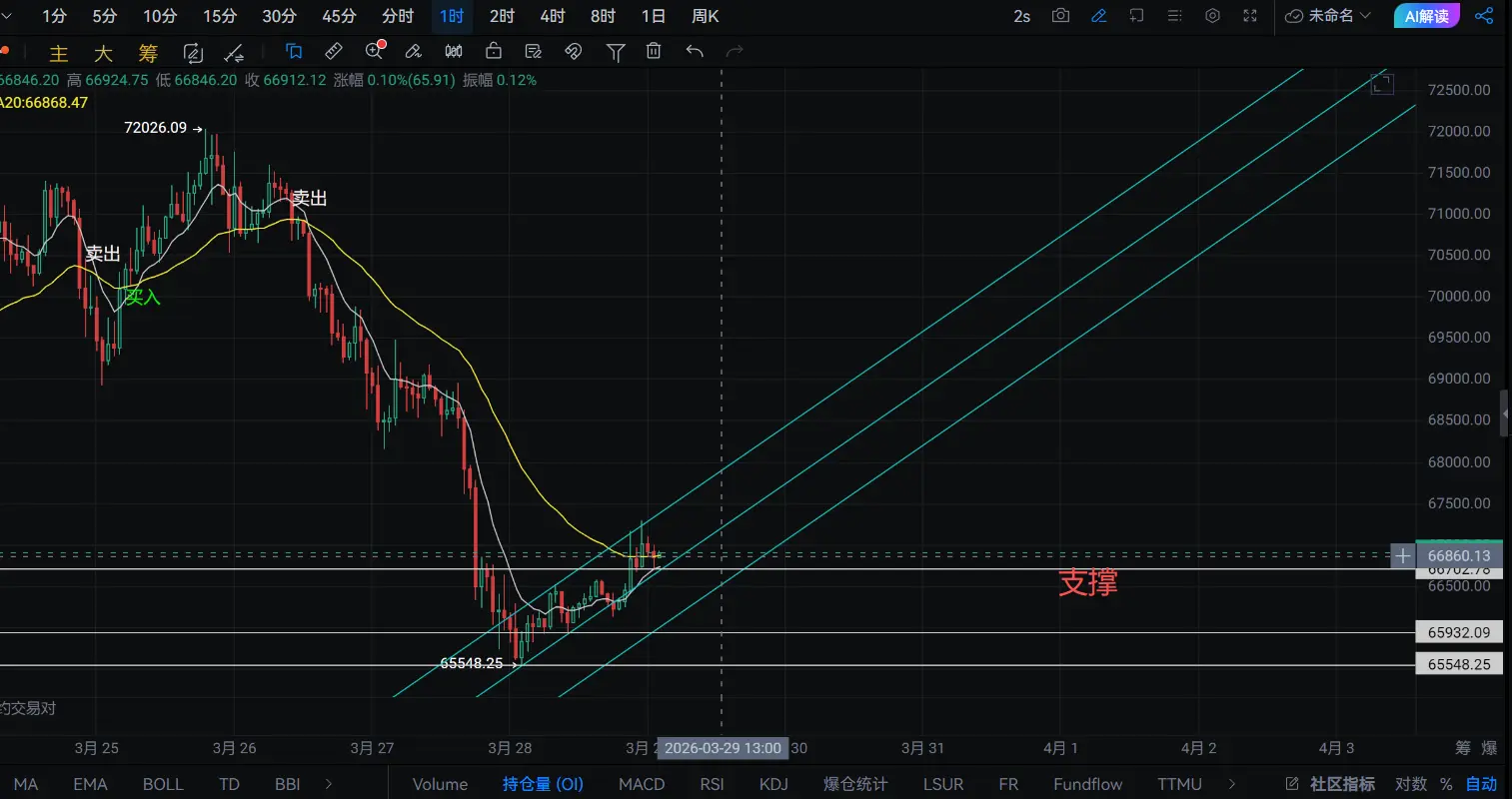Add the RSI indicator
Image resolution: width=1512 pixels, height=799 pixels.
712,784
